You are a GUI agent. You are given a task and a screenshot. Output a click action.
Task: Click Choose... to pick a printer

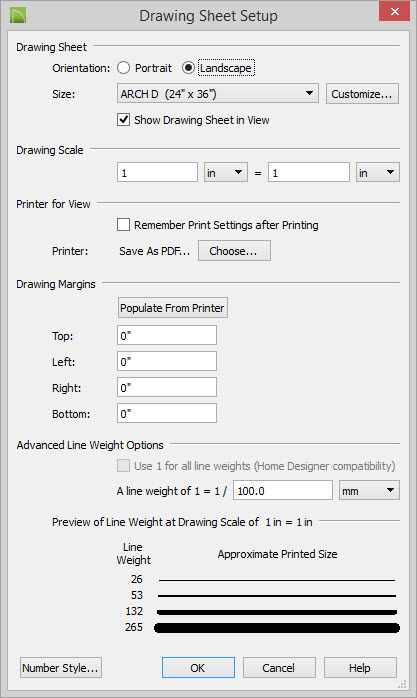click(234, 251)
